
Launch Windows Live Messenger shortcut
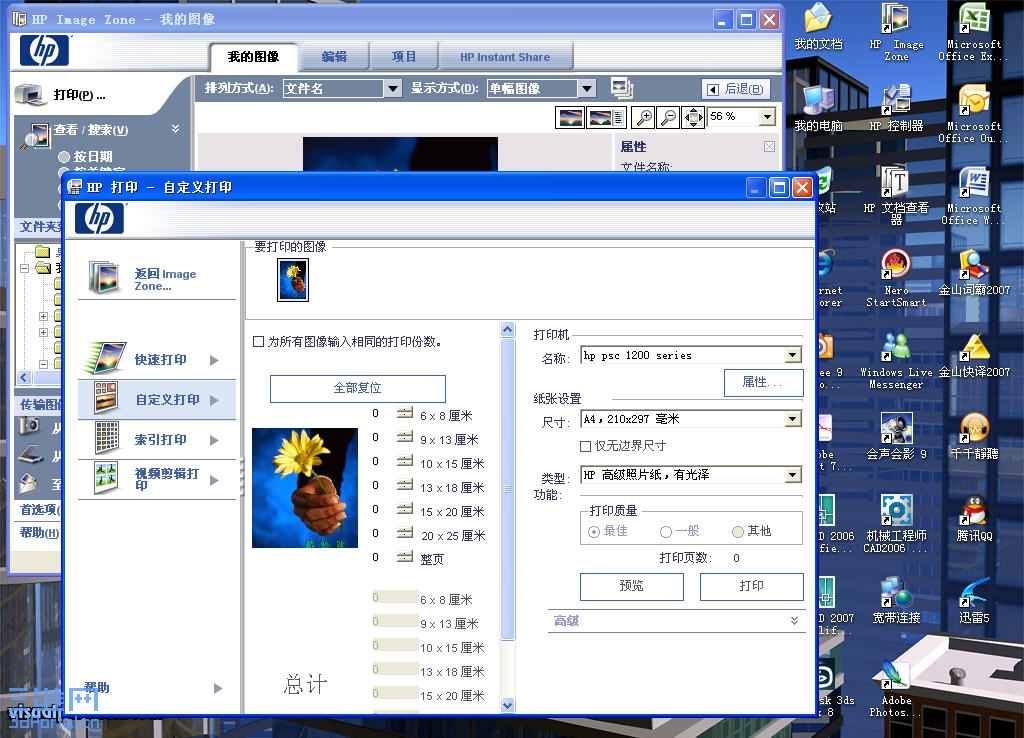[896, 361]
